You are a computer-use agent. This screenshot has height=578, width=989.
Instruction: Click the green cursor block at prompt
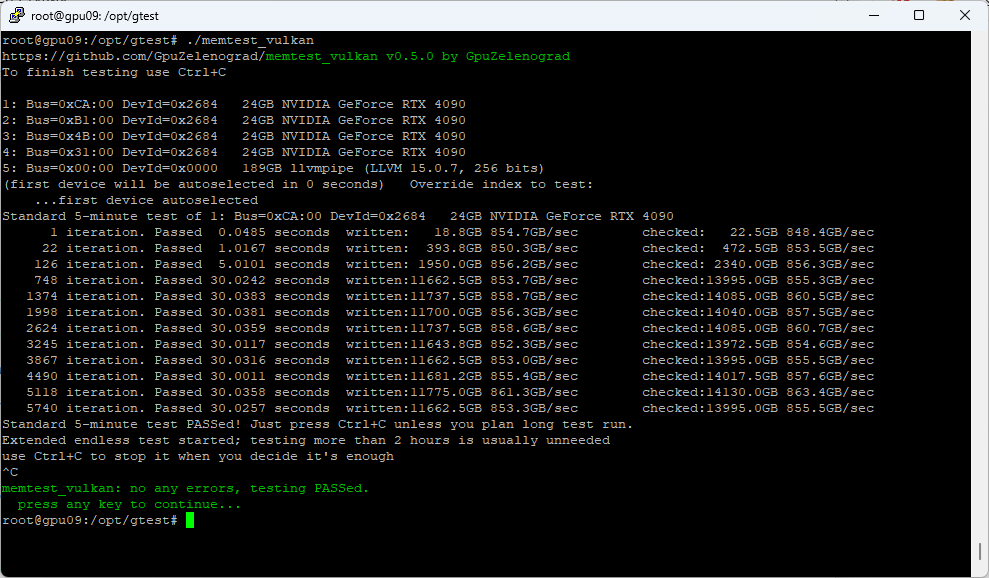point(189,520)
